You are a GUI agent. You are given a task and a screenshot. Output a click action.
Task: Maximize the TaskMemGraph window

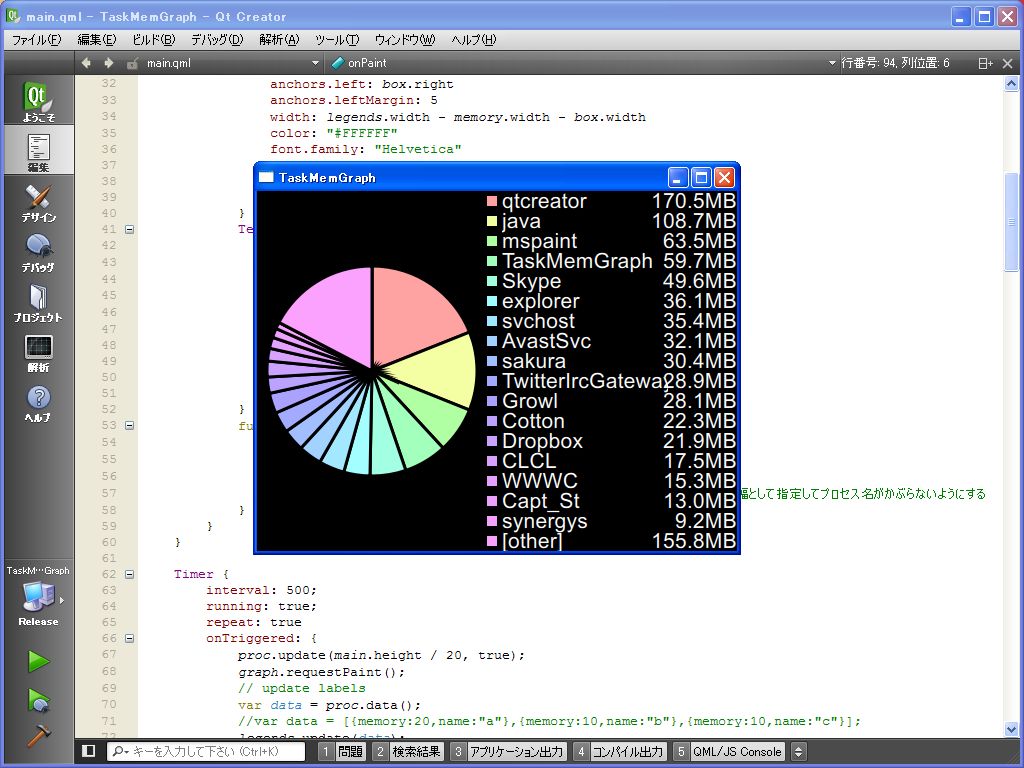pyautogui.click(x=701, y=178)
